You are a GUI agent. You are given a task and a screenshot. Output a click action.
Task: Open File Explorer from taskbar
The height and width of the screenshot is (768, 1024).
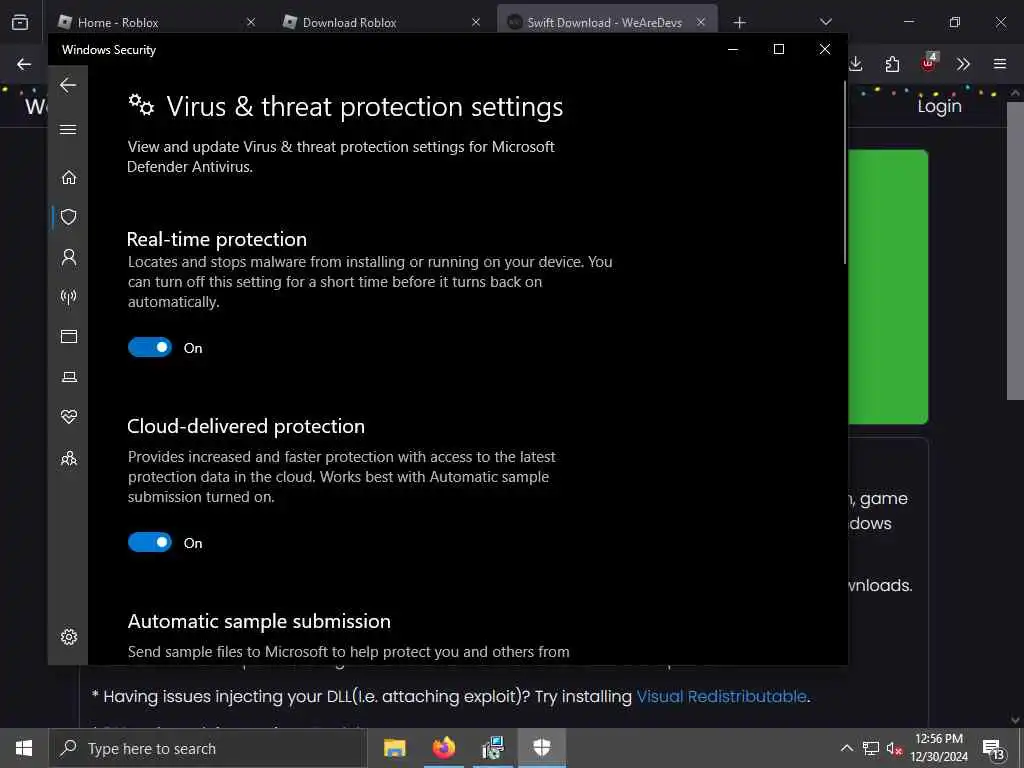[394, 748]
